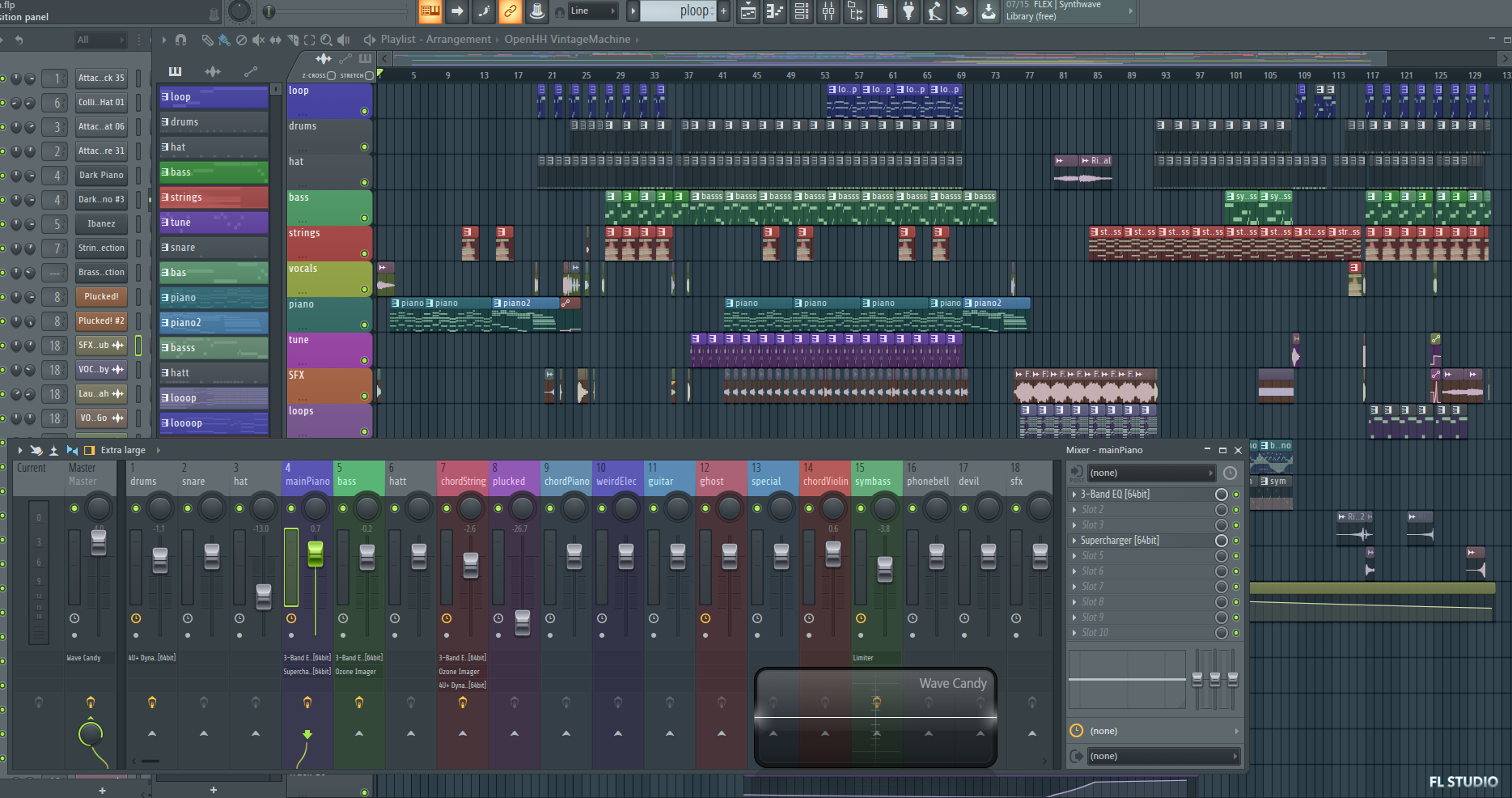Select the strings pattern in picker
Image resolution: width=1512 pixels, height=798 pixels.
(214, 197)
